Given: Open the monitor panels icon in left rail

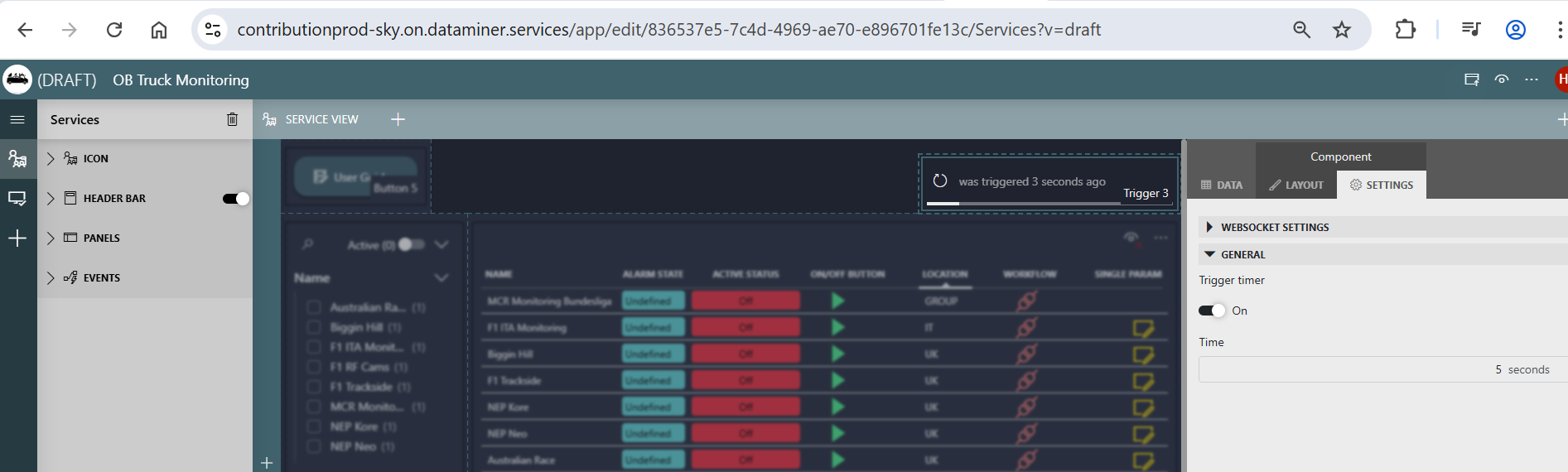Looking at the screenshot, I should [x=17, y=199].
